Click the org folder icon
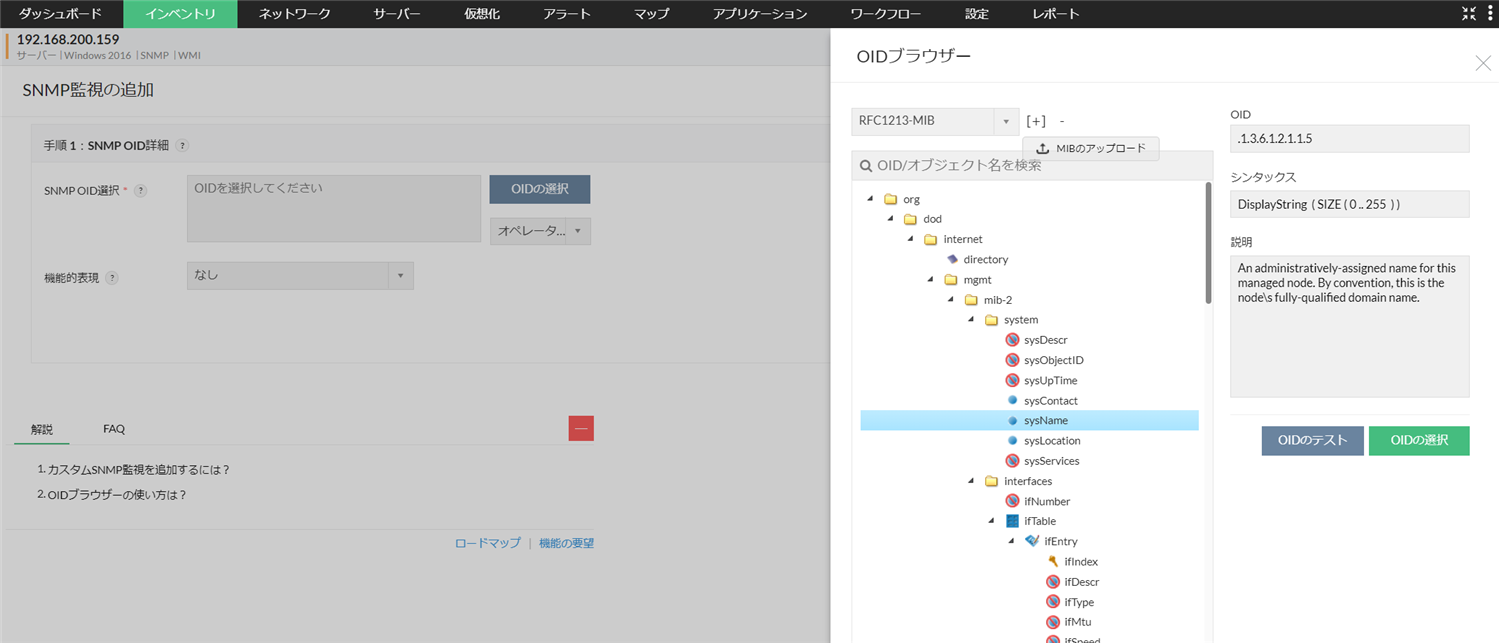Image resolution: width=1499 pixels, height=643 pixels. point(890,199)
